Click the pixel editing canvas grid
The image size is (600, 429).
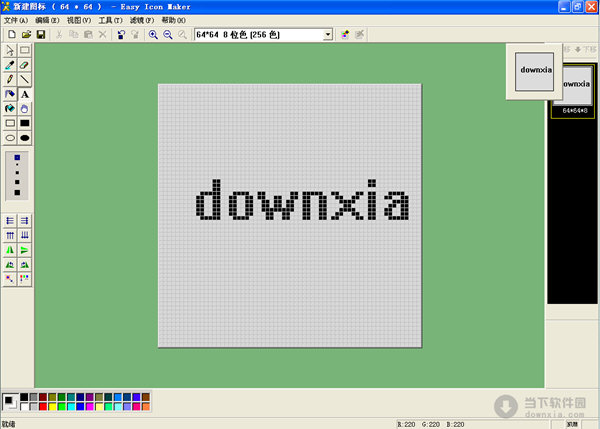[290, 216]
